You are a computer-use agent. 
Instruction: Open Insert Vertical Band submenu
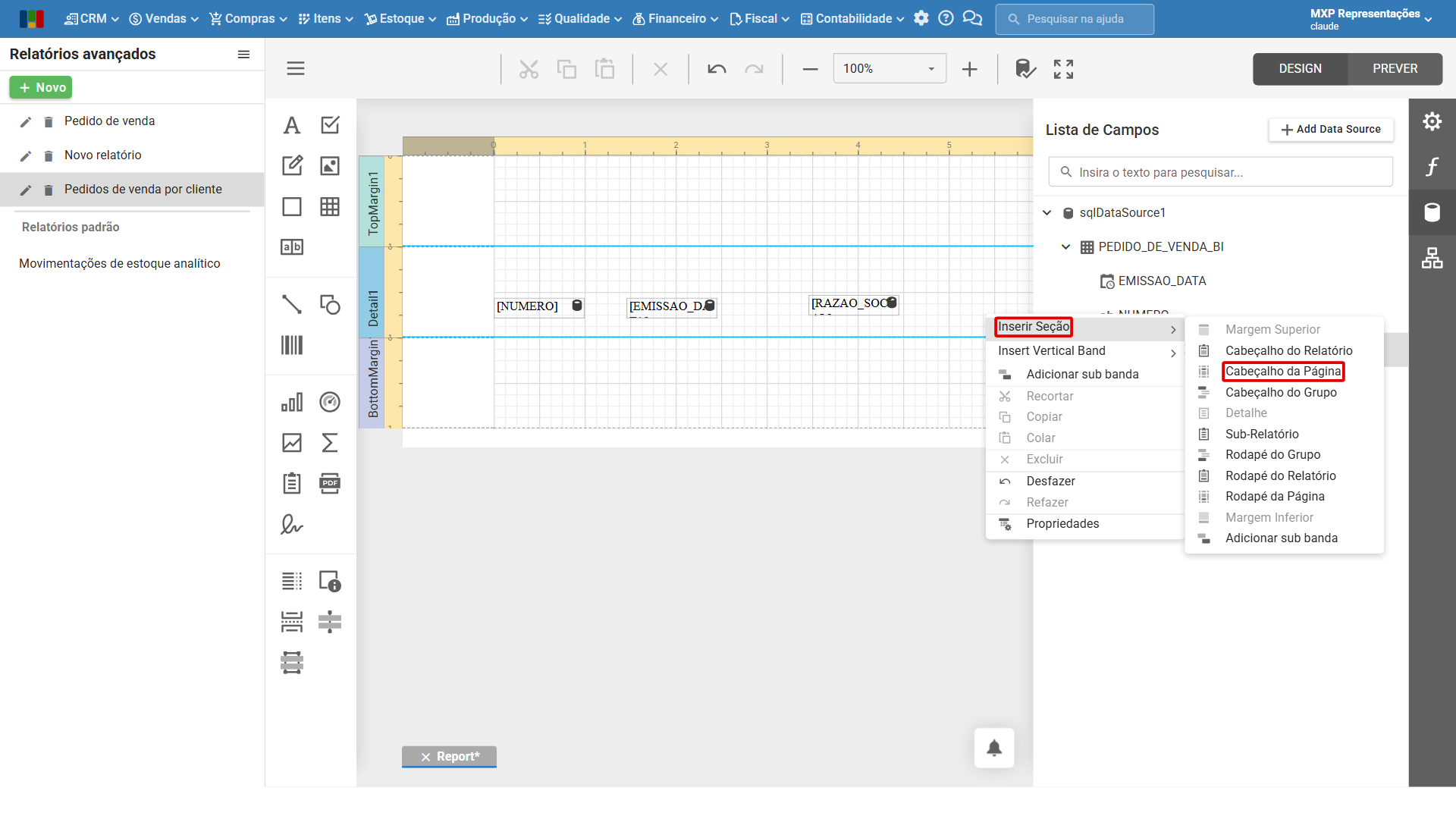1085,351
